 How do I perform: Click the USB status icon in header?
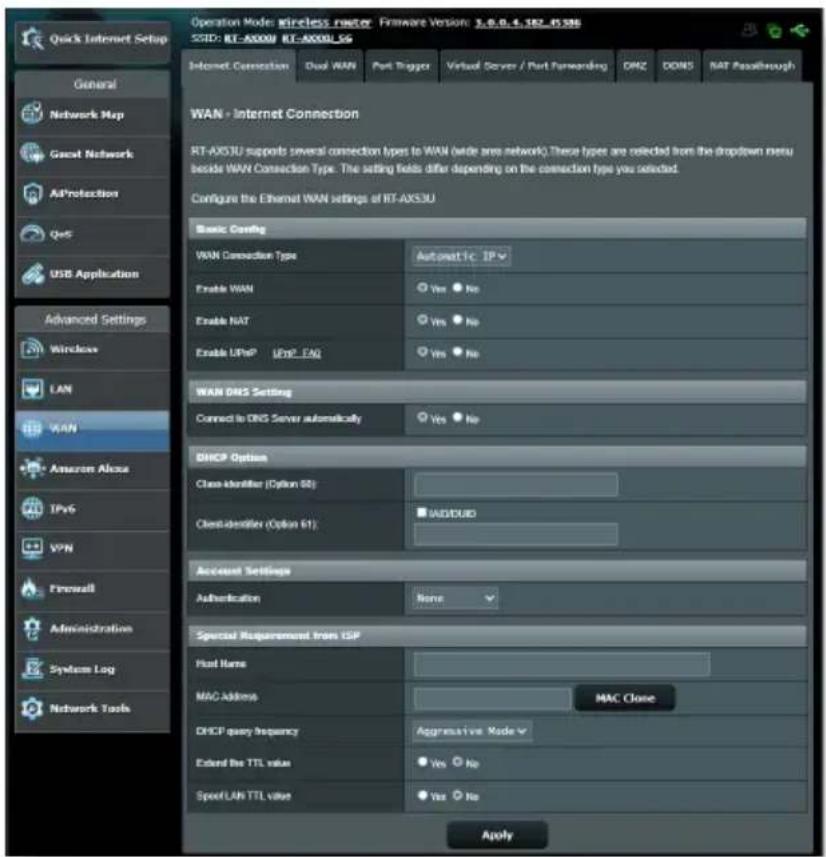(799, 30)
